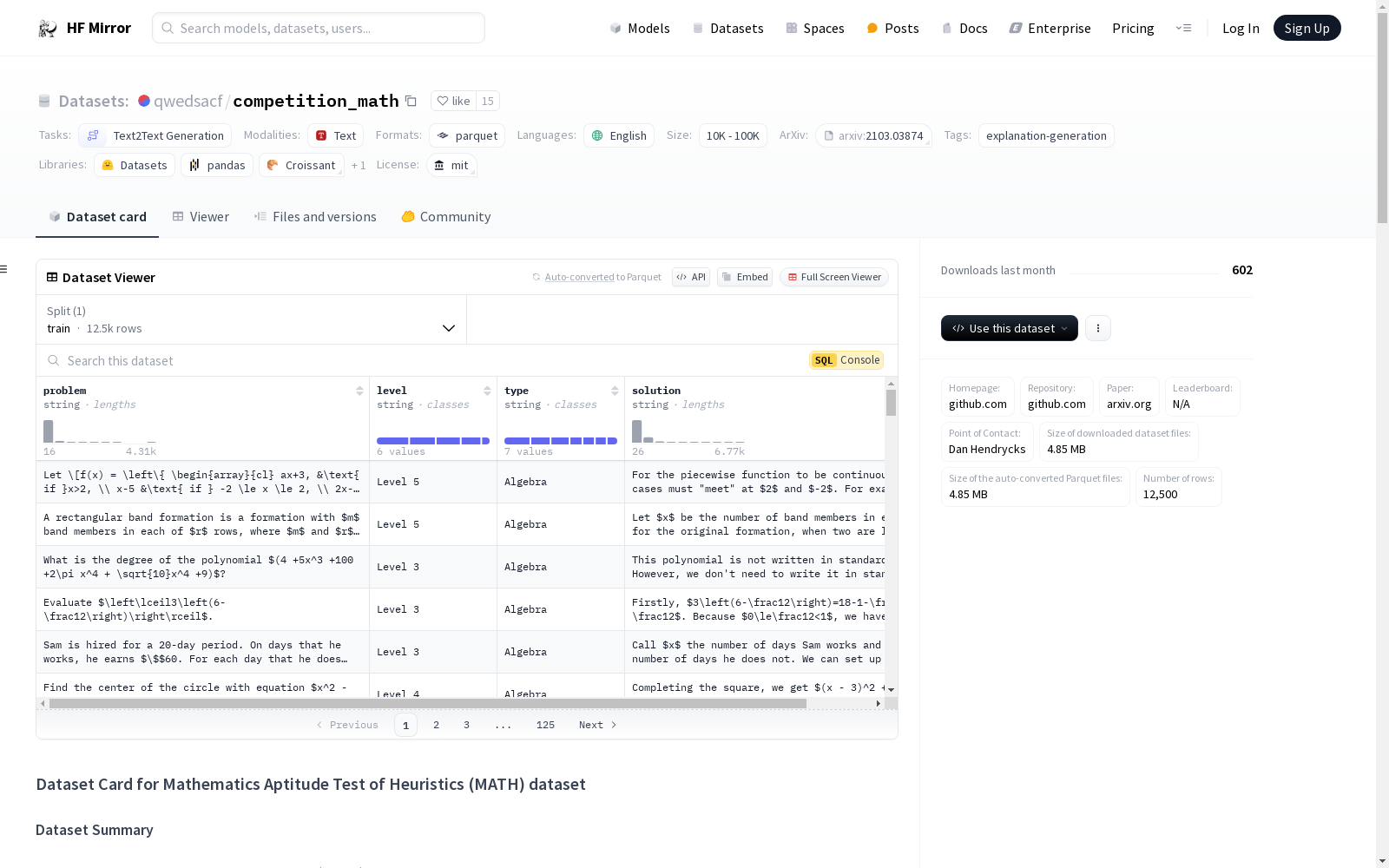This screenshot has width=1389, height=868.
Task: Go to page 2 of rows
Action: click(x=436, y=725)
